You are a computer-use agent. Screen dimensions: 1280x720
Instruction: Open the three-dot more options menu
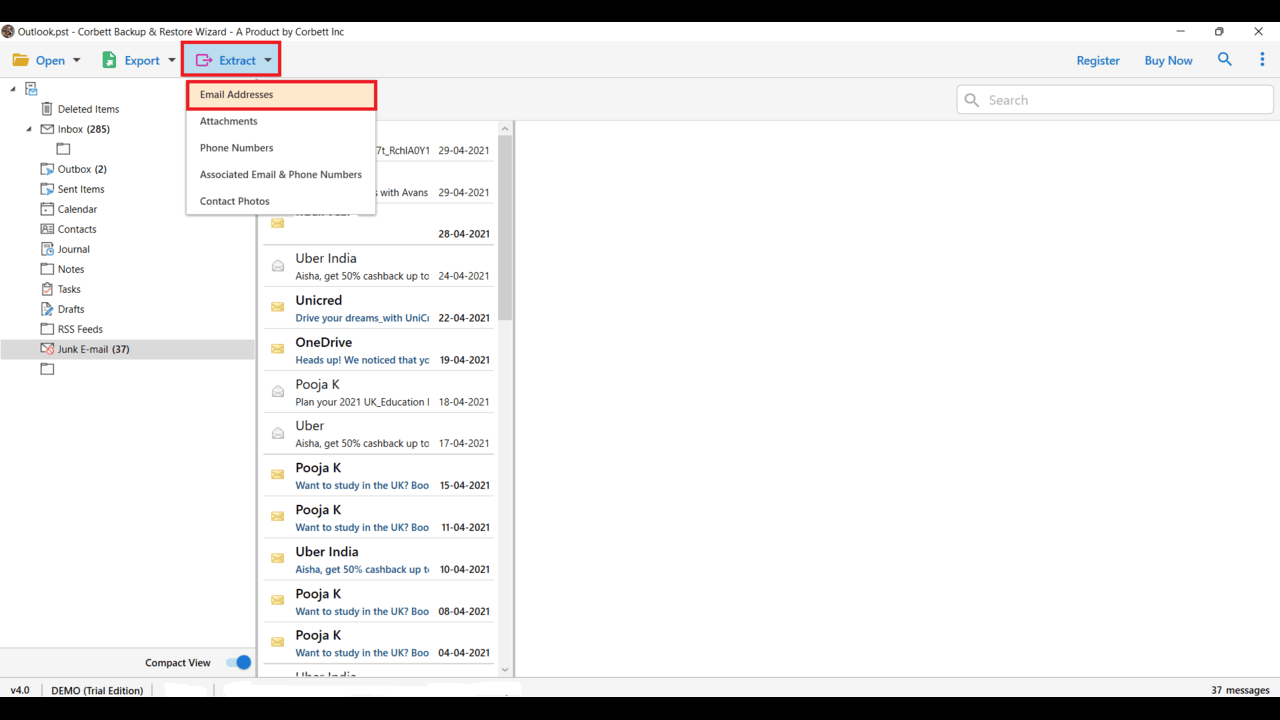point(1262,60)
